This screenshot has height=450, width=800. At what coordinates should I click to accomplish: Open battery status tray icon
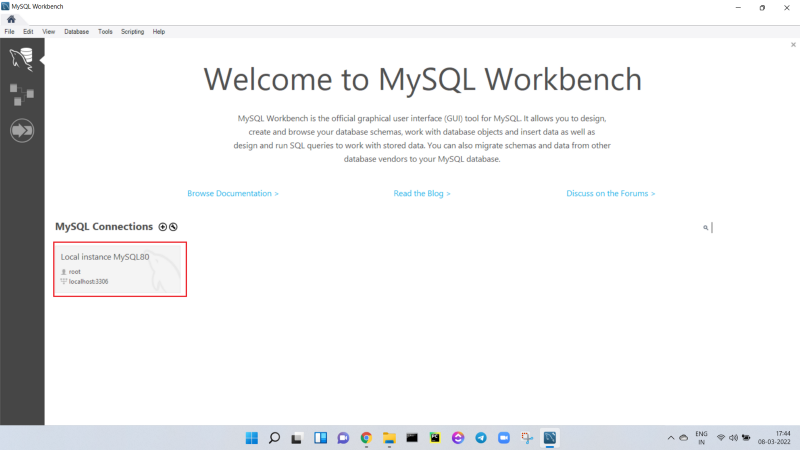click(x=746, y=438)
